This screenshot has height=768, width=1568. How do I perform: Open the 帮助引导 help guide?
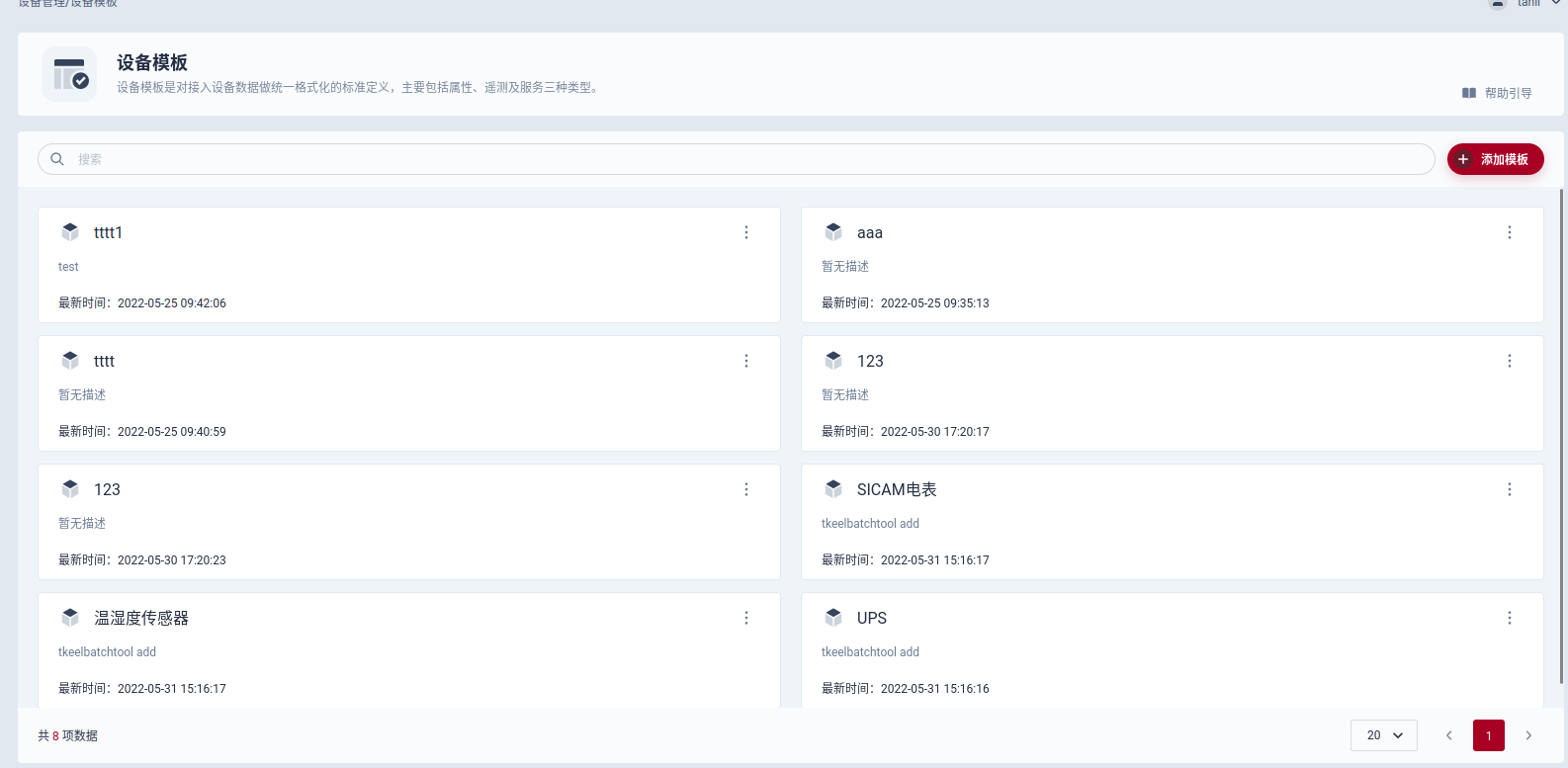tap(1497, 93)
